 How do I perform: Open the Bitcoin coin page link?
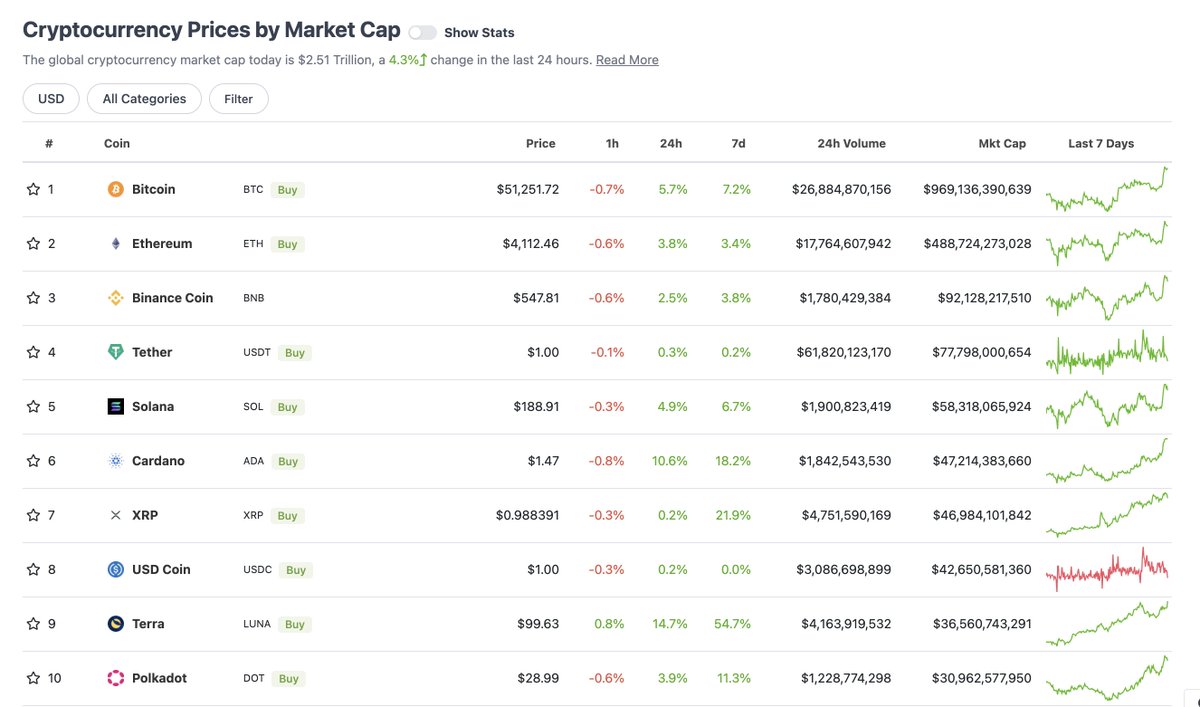pos(154,189)
